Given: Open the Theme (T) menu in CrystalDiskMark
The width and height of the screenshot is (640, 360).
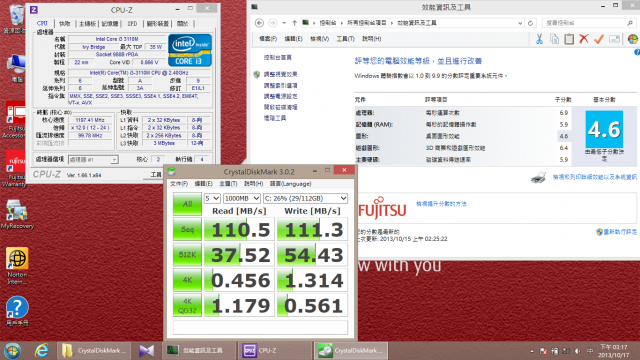Looking at the screenshot, I should [228, 184].
